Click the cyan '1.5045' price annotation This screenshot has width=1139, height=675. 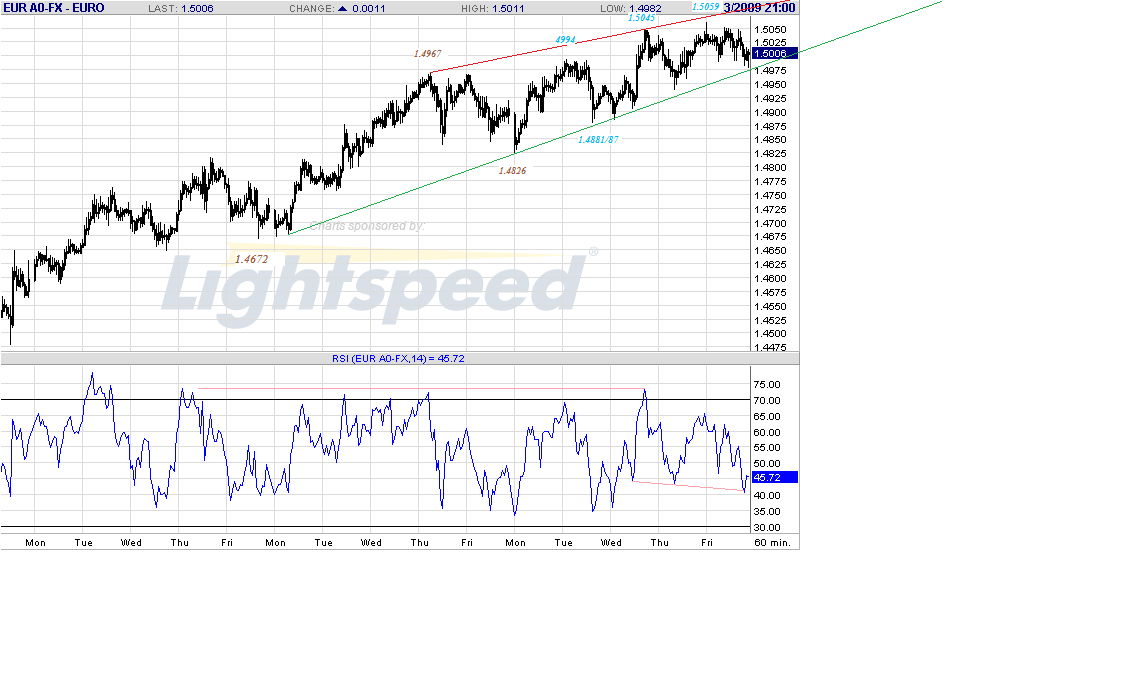(641, 17)
